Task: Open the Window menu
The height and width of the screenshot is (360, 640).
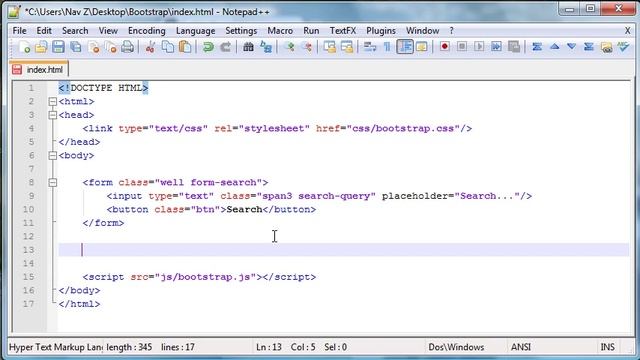Action: tap(422, 31)
